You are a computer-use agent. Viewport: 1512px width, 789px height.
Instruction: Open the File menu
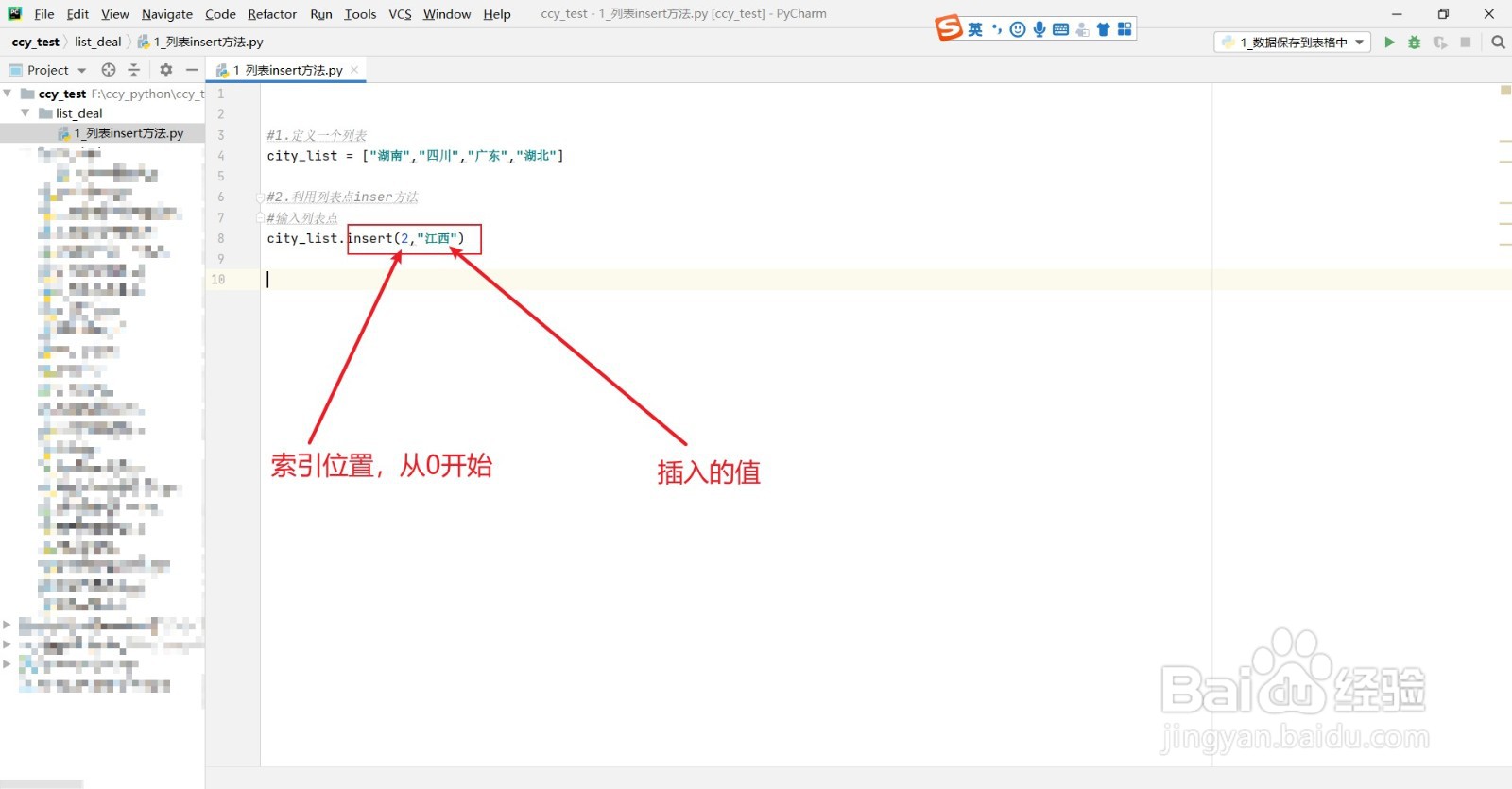44,14
